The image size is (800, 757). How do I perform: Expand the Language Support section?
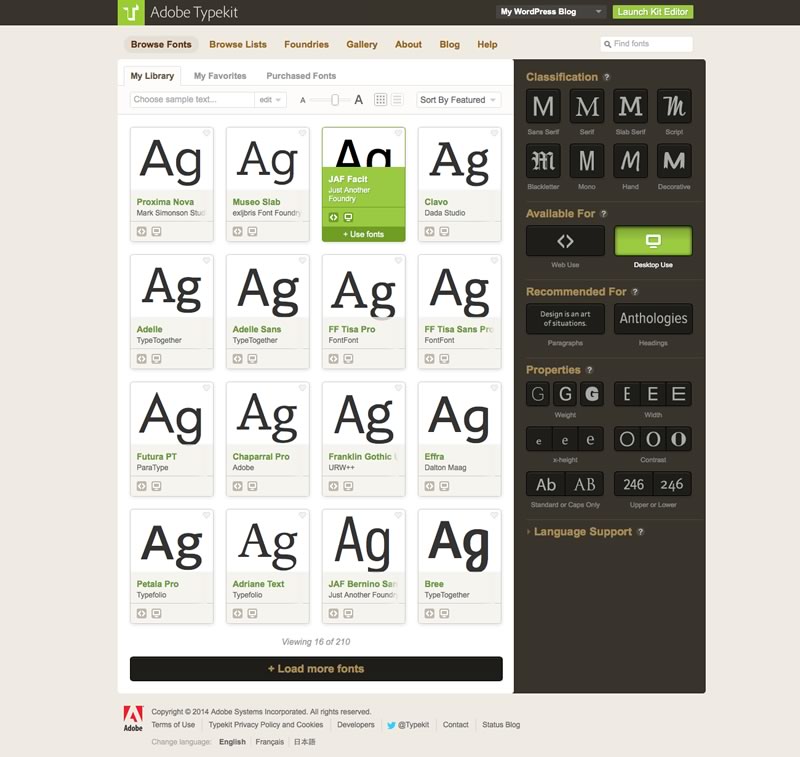pos(583,532)
